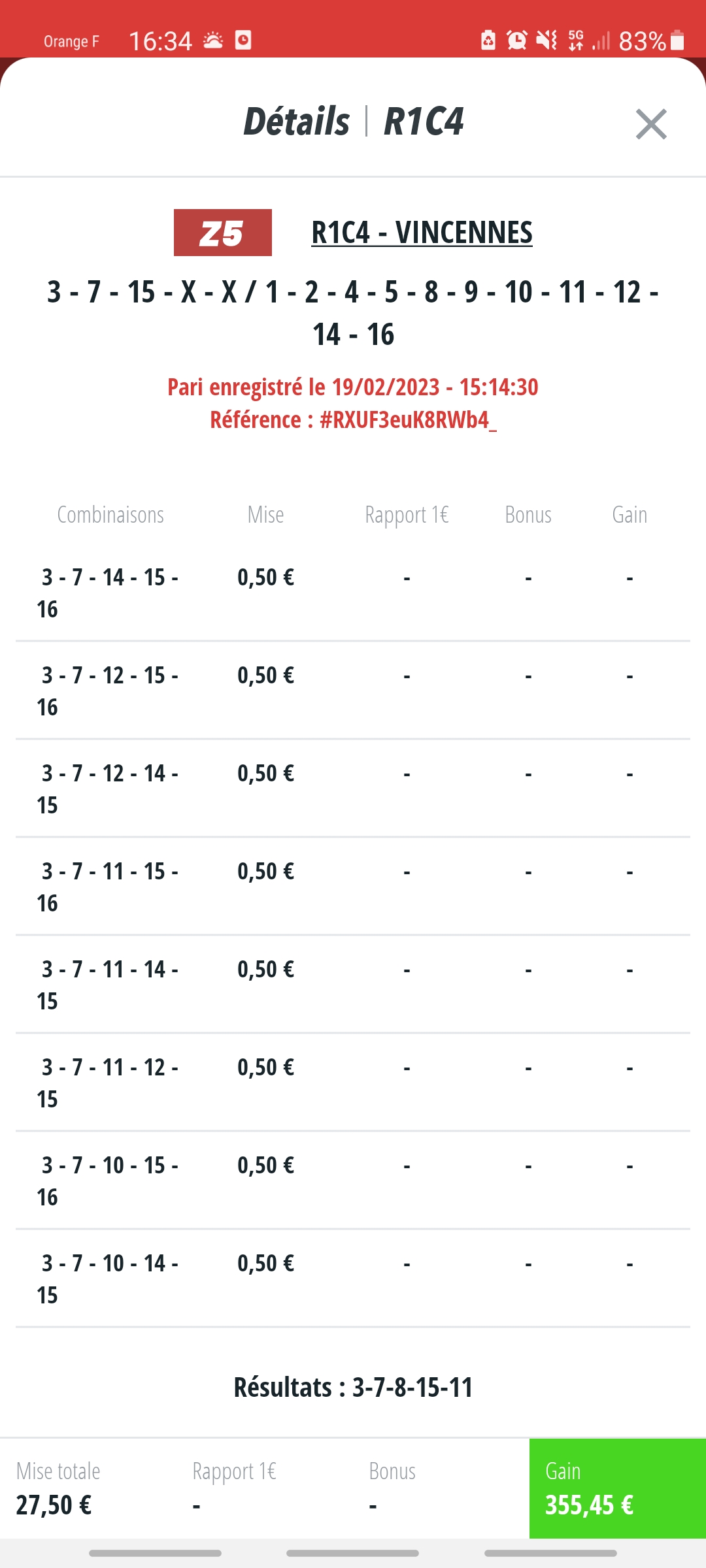The height and width of the screenshot is (1568, 706).
Task: Tap the muted sound status icon
Action: (x=546, y=41)
